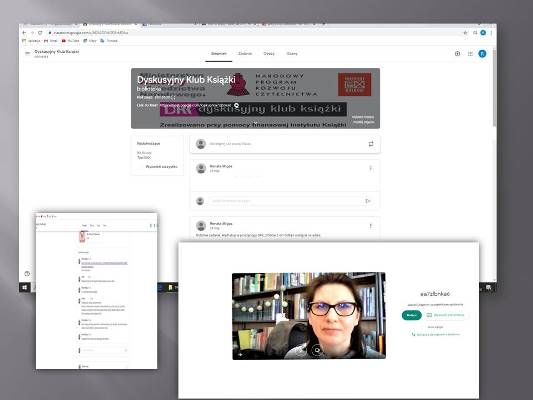Switch to the Osoby tab
The height and width of the screenshot is (400, 533).
tap(269, 54)
